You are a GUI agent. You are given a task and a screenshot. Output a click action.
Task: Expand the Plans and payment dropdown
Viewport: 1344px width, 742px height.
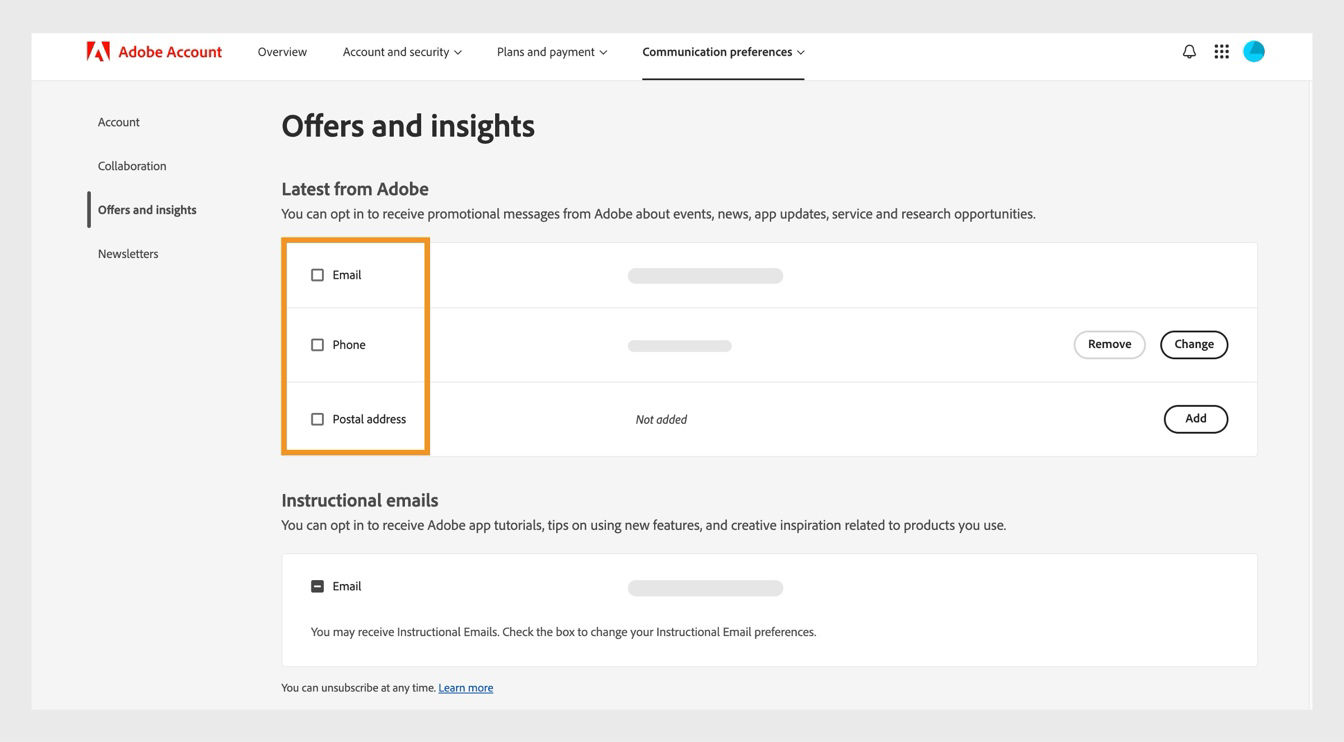[550, 51]
